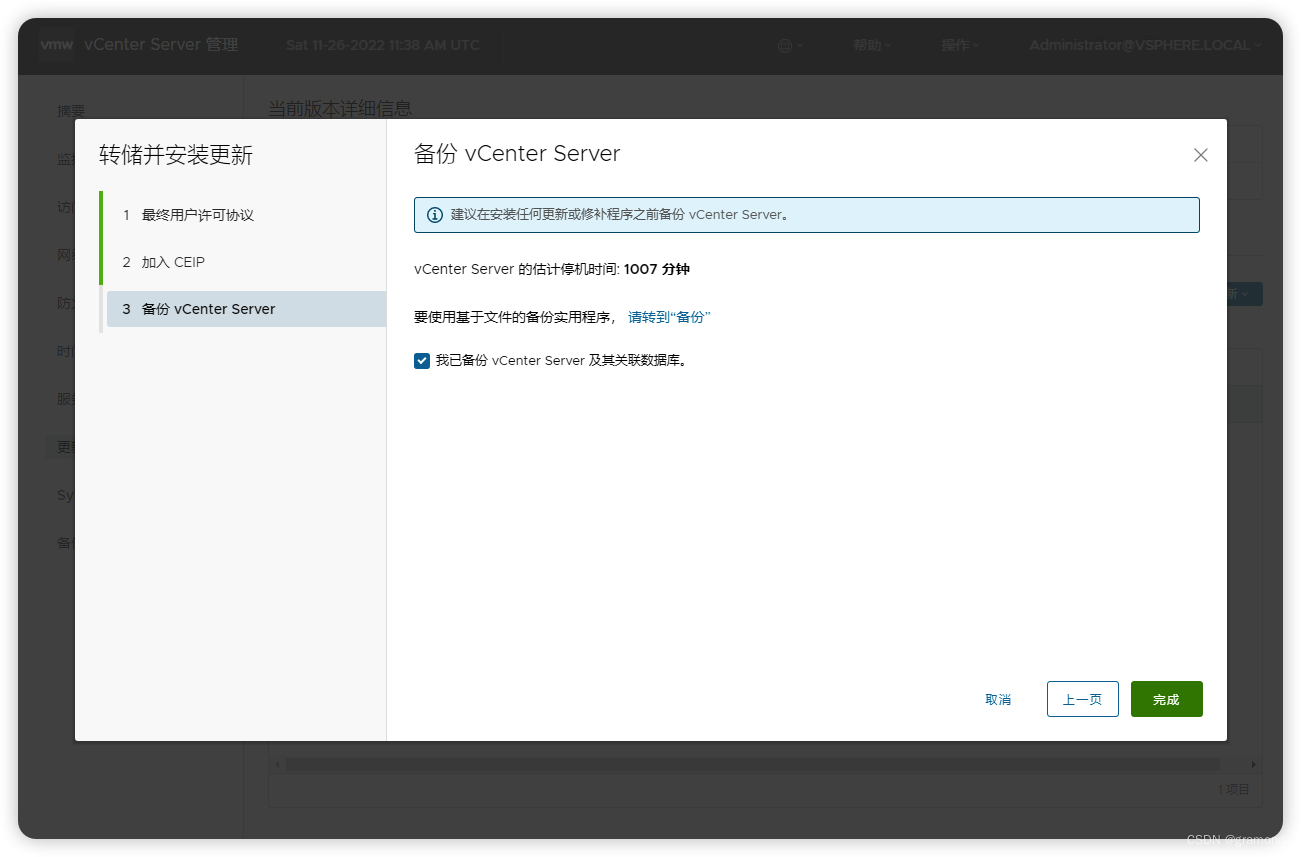Image resolution: width=1301 pixels, height=857 pixels.
Task: Close the update wizard dialog with X
Action: (1201, 155)
